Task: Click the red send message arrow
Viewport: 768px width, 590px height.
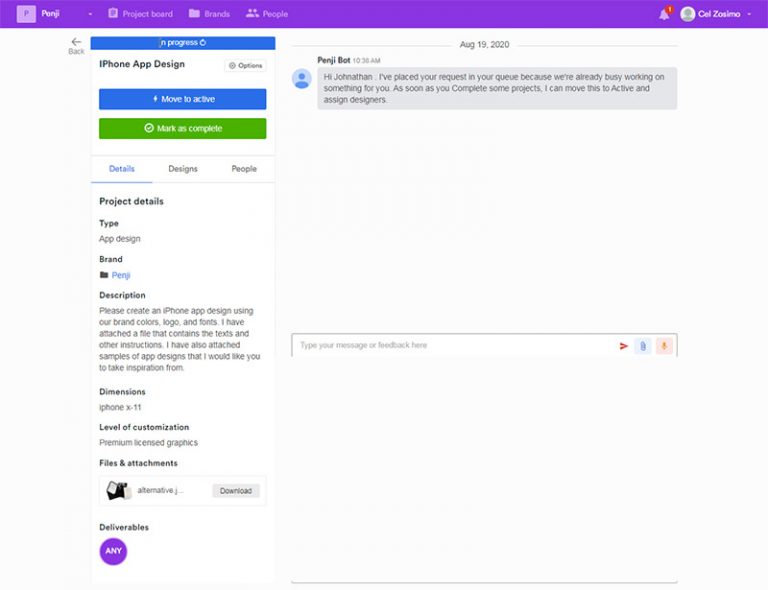Action: (x=624, y=346)
